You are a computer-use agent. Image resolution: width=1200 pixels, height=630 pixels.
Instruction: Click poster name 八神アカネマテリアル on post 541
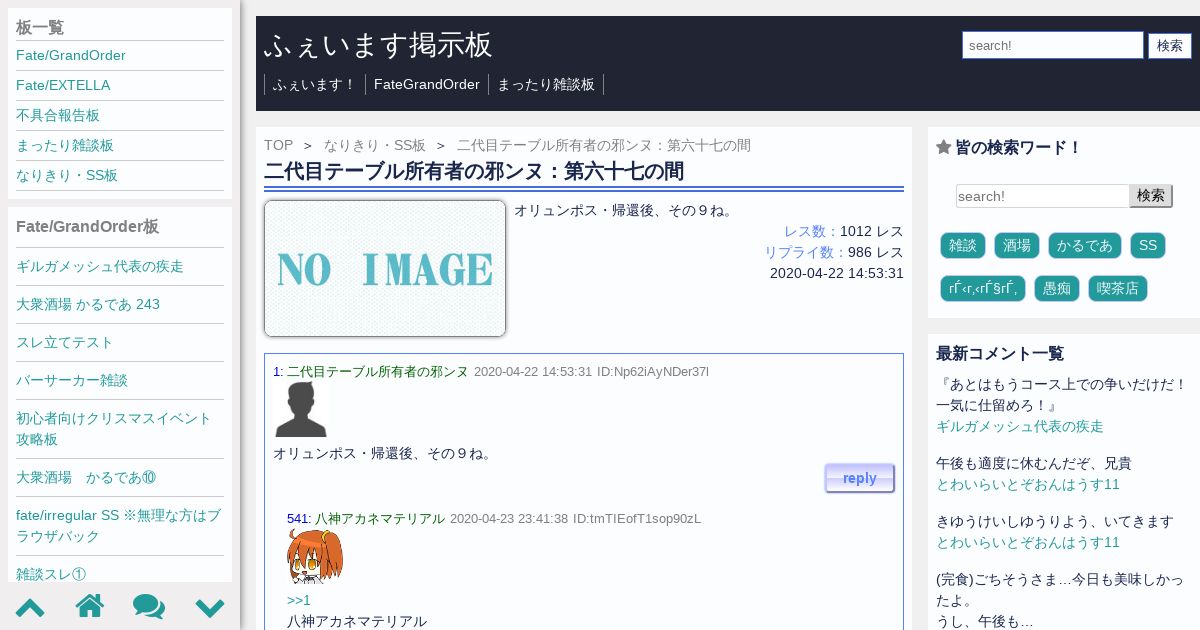click(380, 518)
